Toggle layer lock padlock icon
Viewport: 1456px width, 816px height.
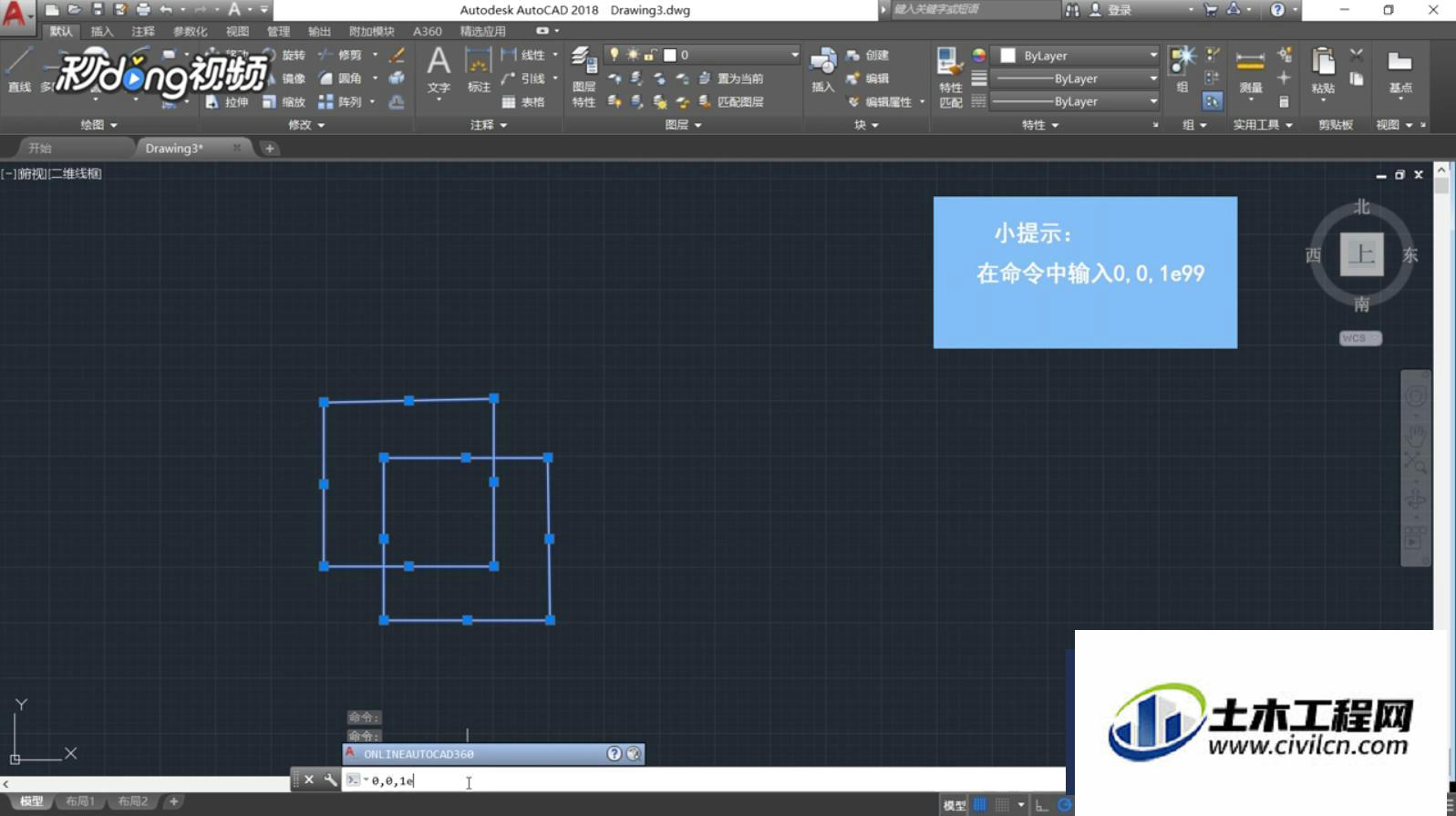coord(649,55)
